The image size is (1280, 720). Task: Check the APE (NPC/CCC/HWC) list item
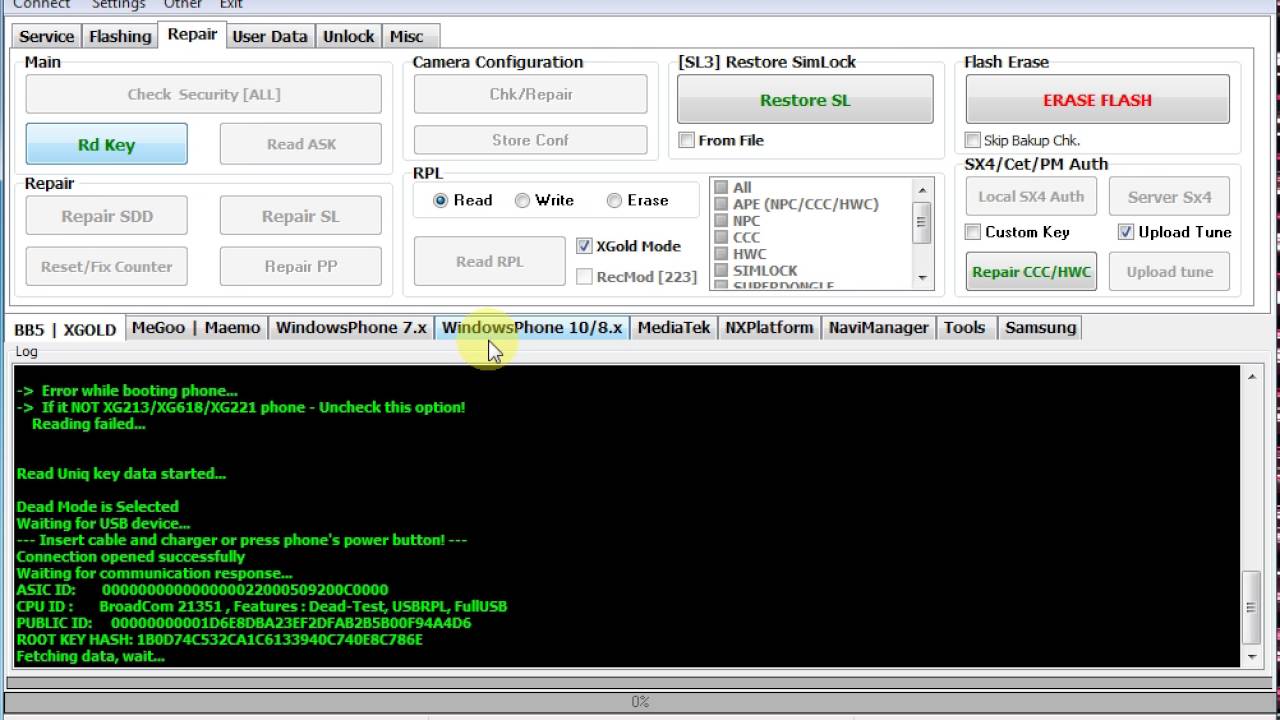click(x=721, y=204)
